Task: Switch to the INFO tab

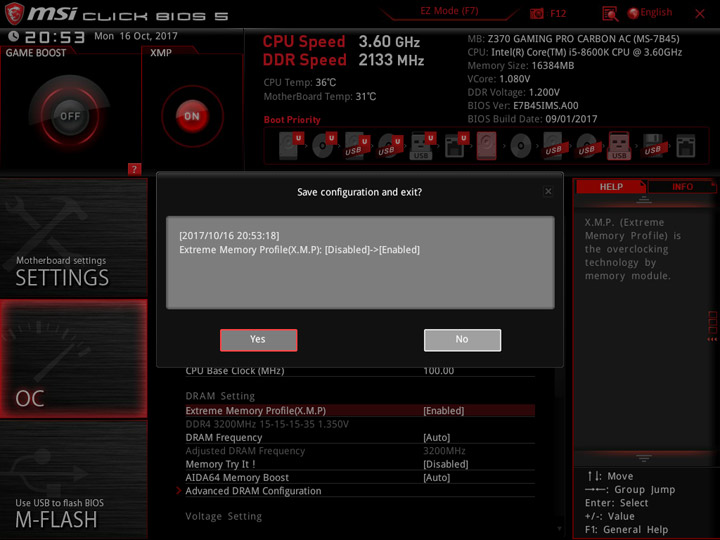Action: click(x=682, y=186)
